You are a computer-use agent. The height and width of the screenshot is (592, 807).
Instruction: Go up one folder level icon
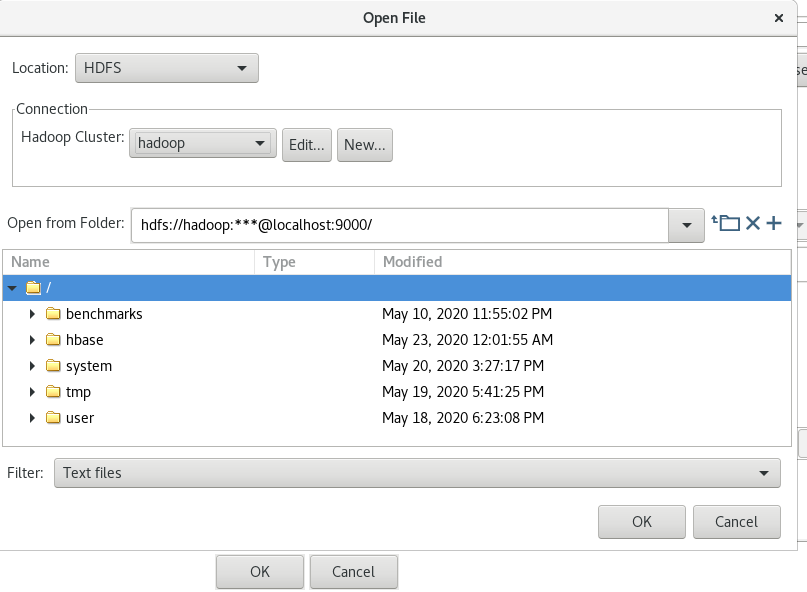726,223
